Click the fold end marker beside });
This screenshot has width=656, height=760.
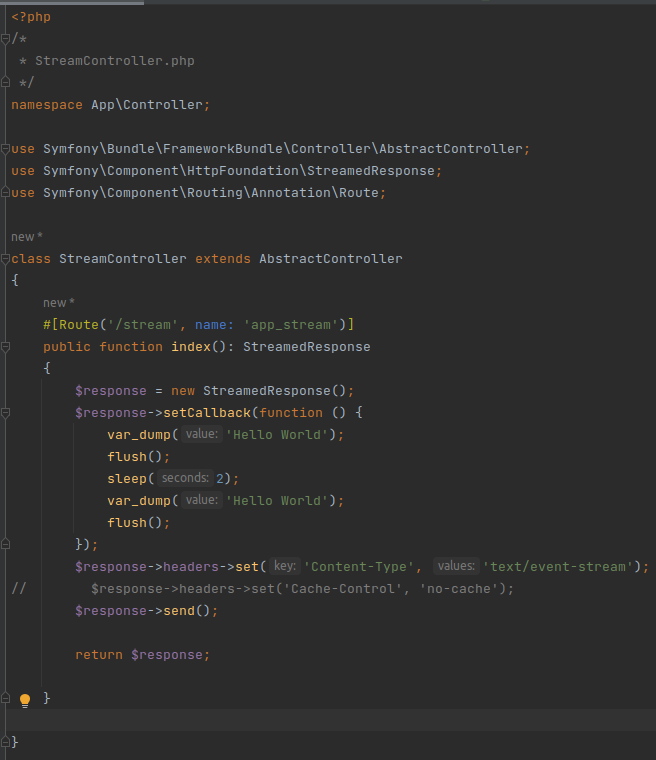tap(5, 544)
